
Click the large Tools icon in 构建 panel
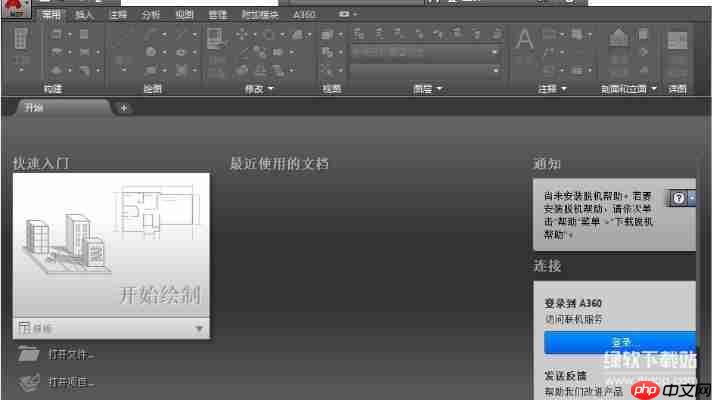(x=21, y=39)
